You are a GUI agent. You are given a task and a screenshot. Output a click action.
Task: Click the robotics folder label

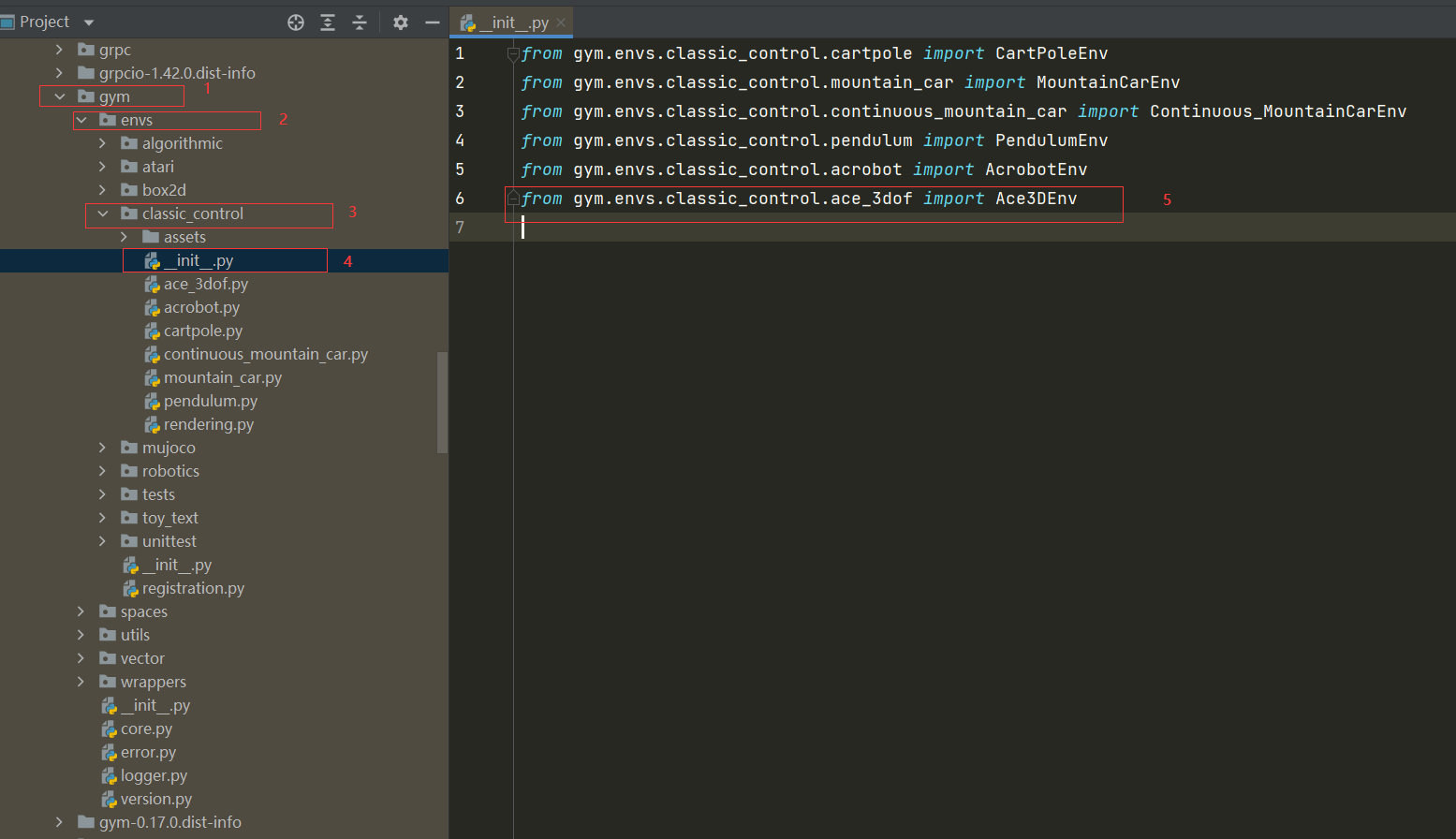(170, 471)
